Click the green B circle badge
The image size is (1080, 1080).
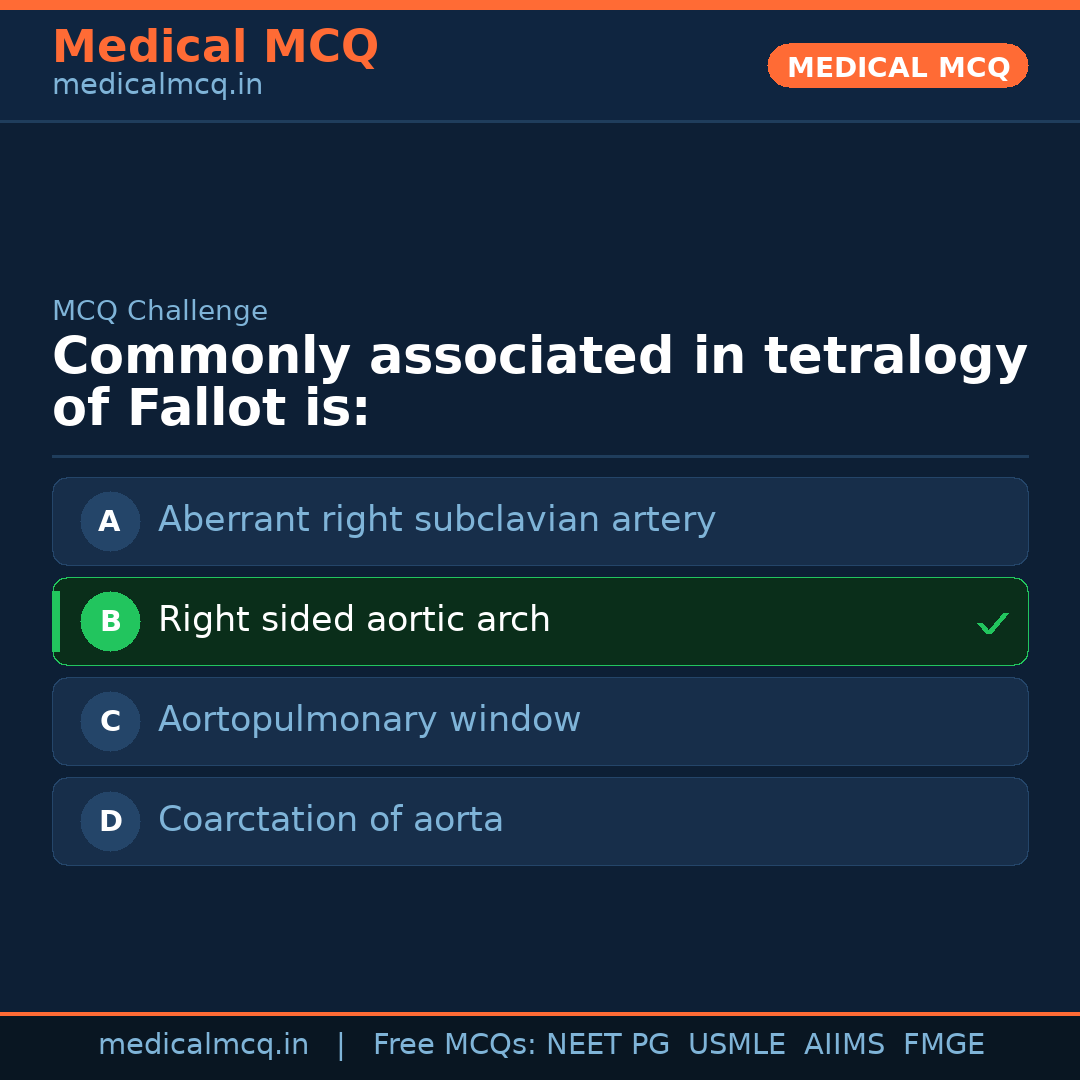click(110, 621)
